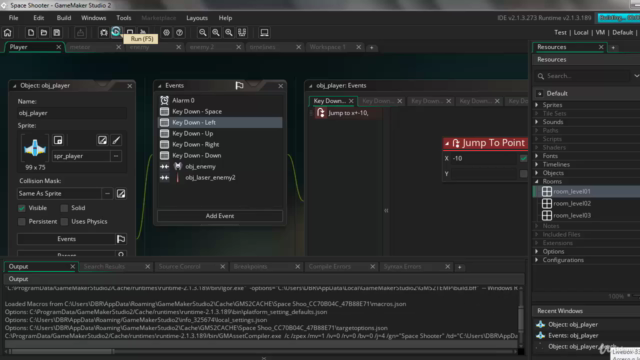This screenshot has width=640, height=360.
Task: Save project with the disk icon
Action: (x=57, y=33)
